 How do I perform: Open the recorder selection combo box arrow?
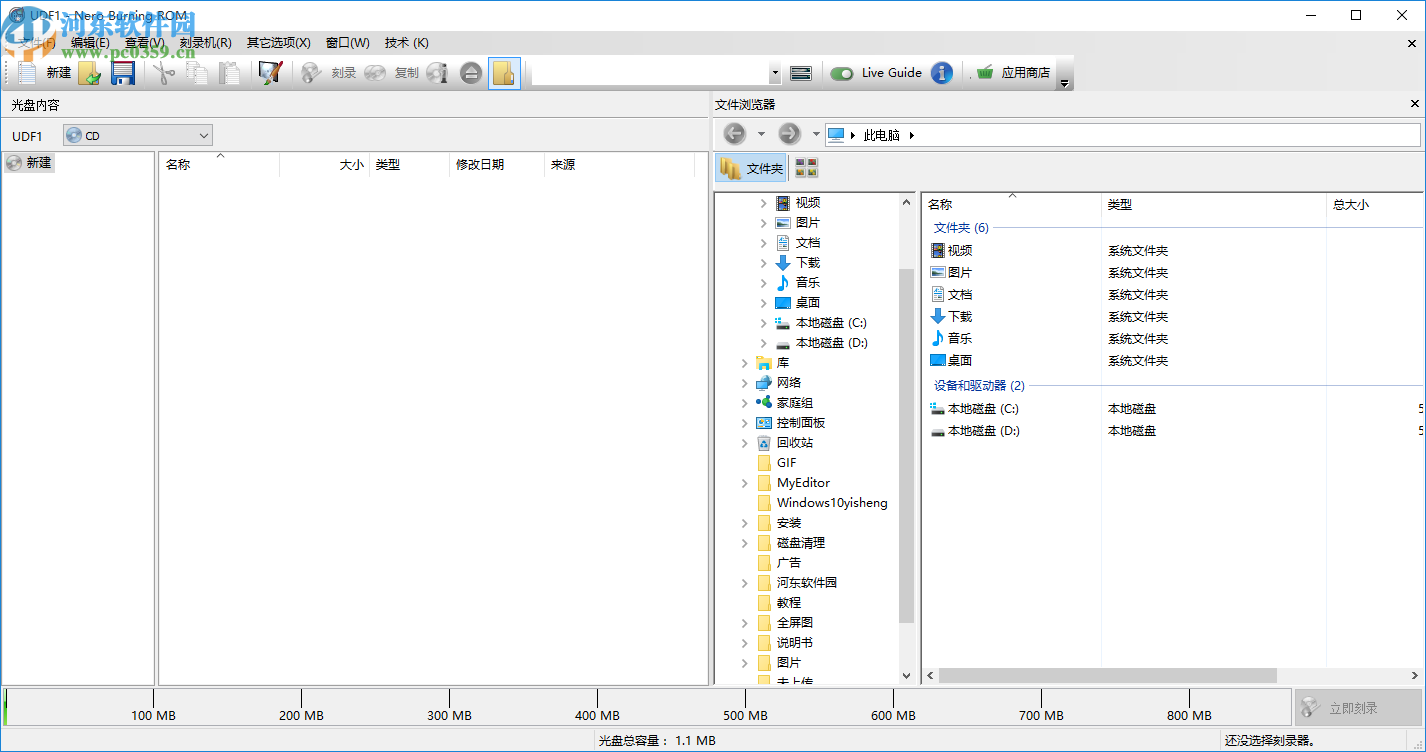point(775,73)
